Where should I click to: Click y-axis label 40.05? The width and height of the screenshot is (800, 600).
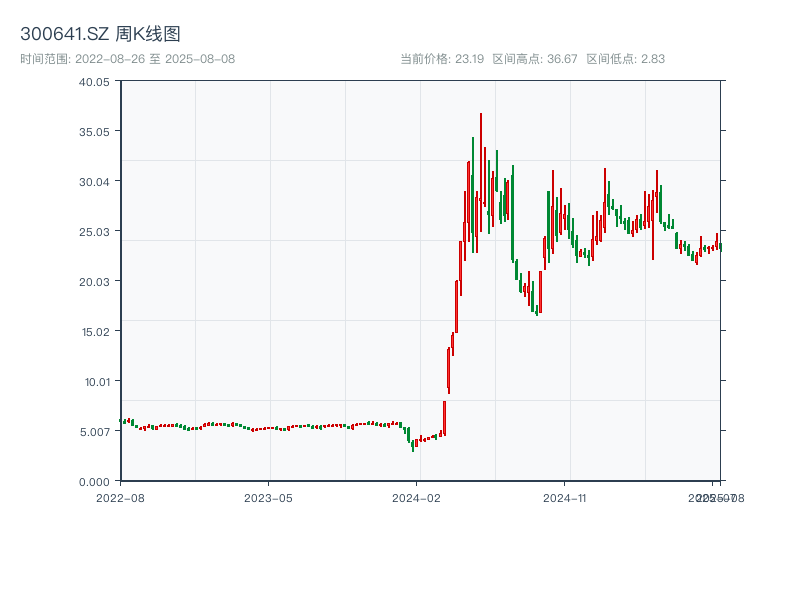click(94, 82)
